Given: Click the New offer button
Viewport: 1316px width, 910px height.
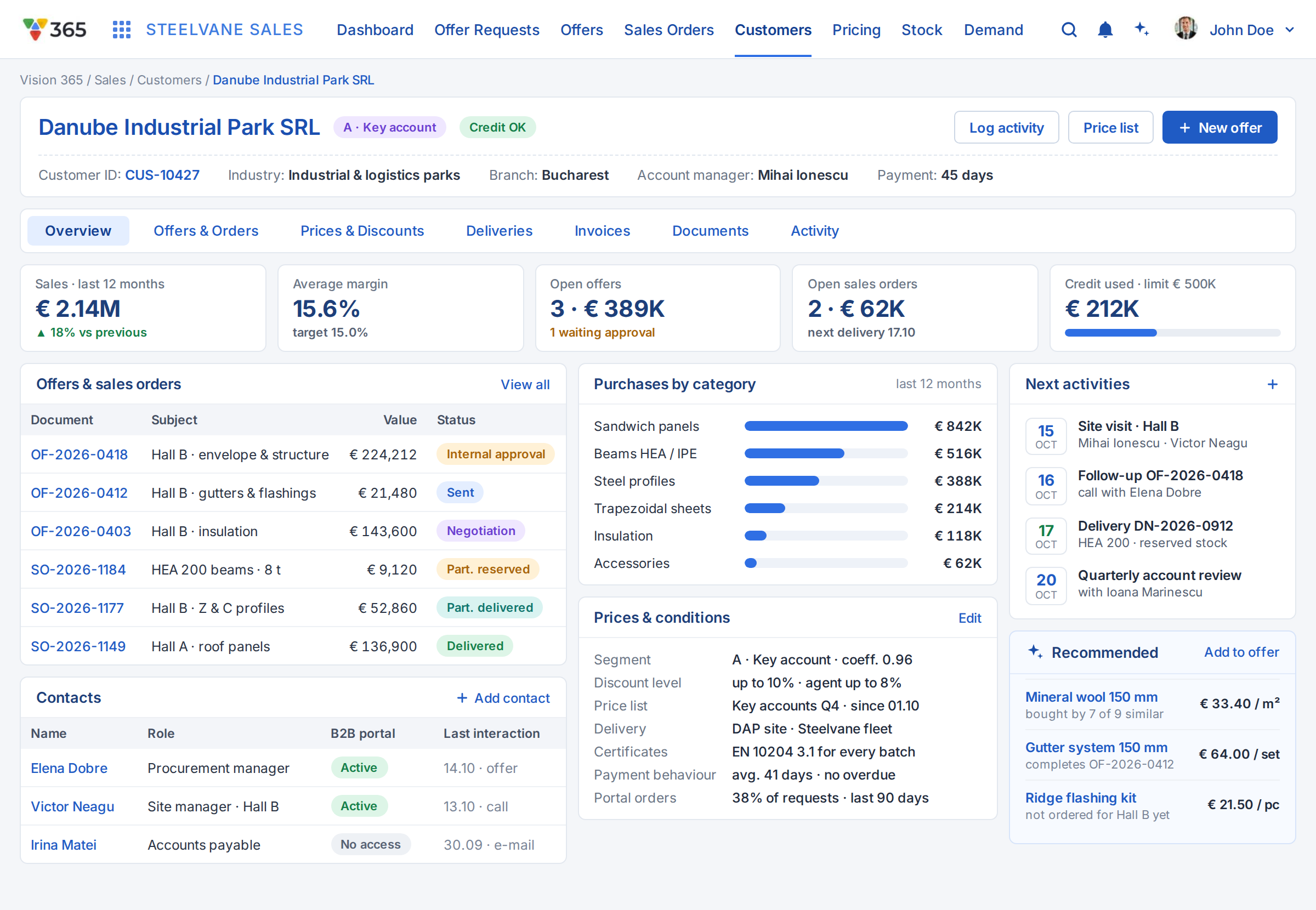Looking at the screenshot, I should [x=1219, y=128].
